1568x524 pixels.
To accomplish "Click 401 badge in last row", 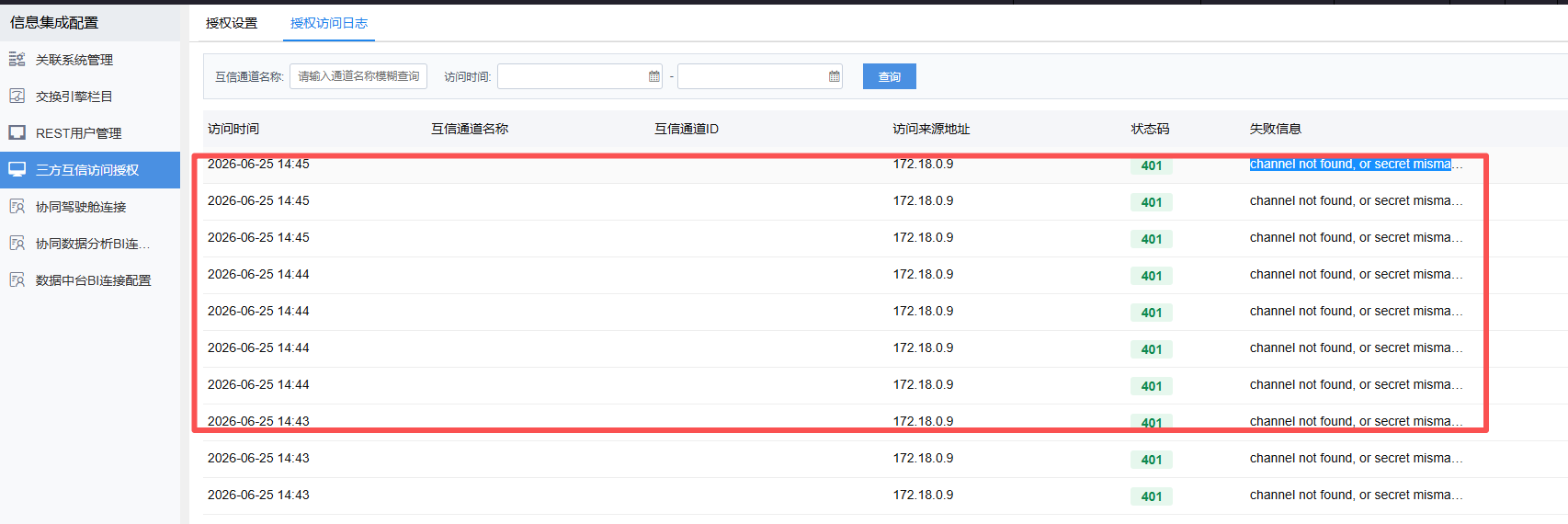I will tap(1152, 496).
